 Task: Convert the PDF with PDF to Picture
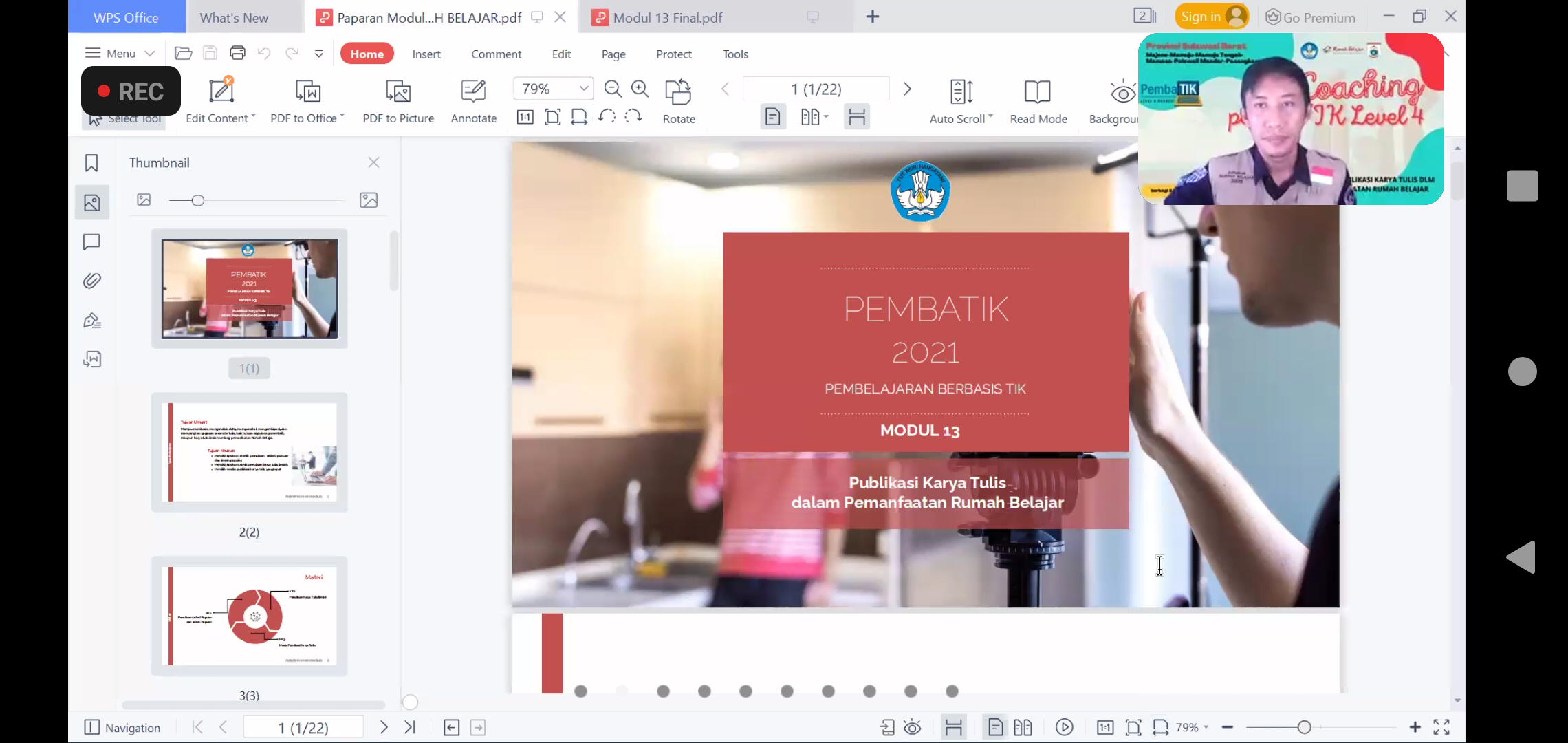click(398, 100)
